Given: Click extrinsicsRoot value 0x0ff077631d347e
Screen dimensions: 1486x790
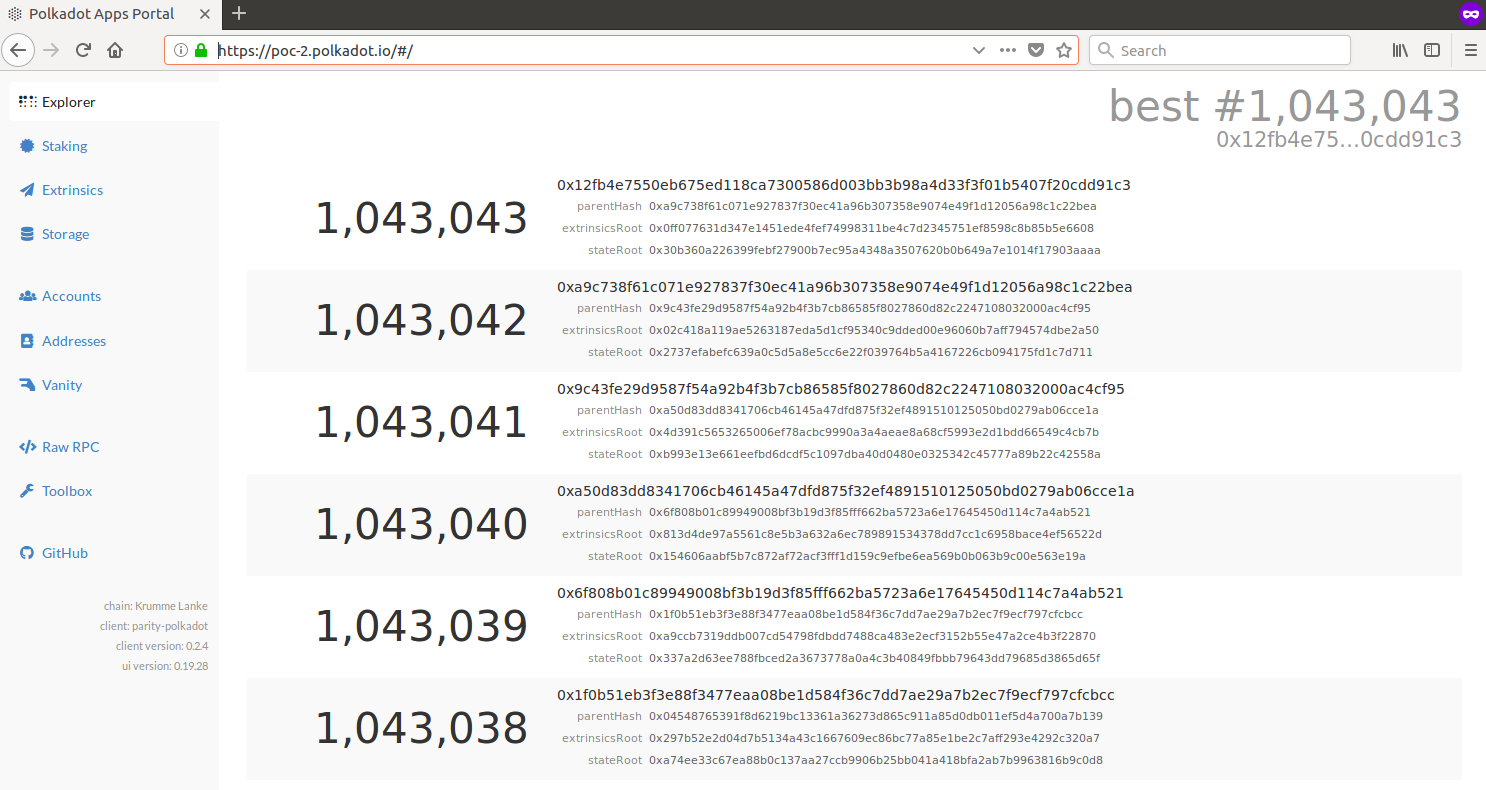Looking at the screenshot, I should click(871, 228).
